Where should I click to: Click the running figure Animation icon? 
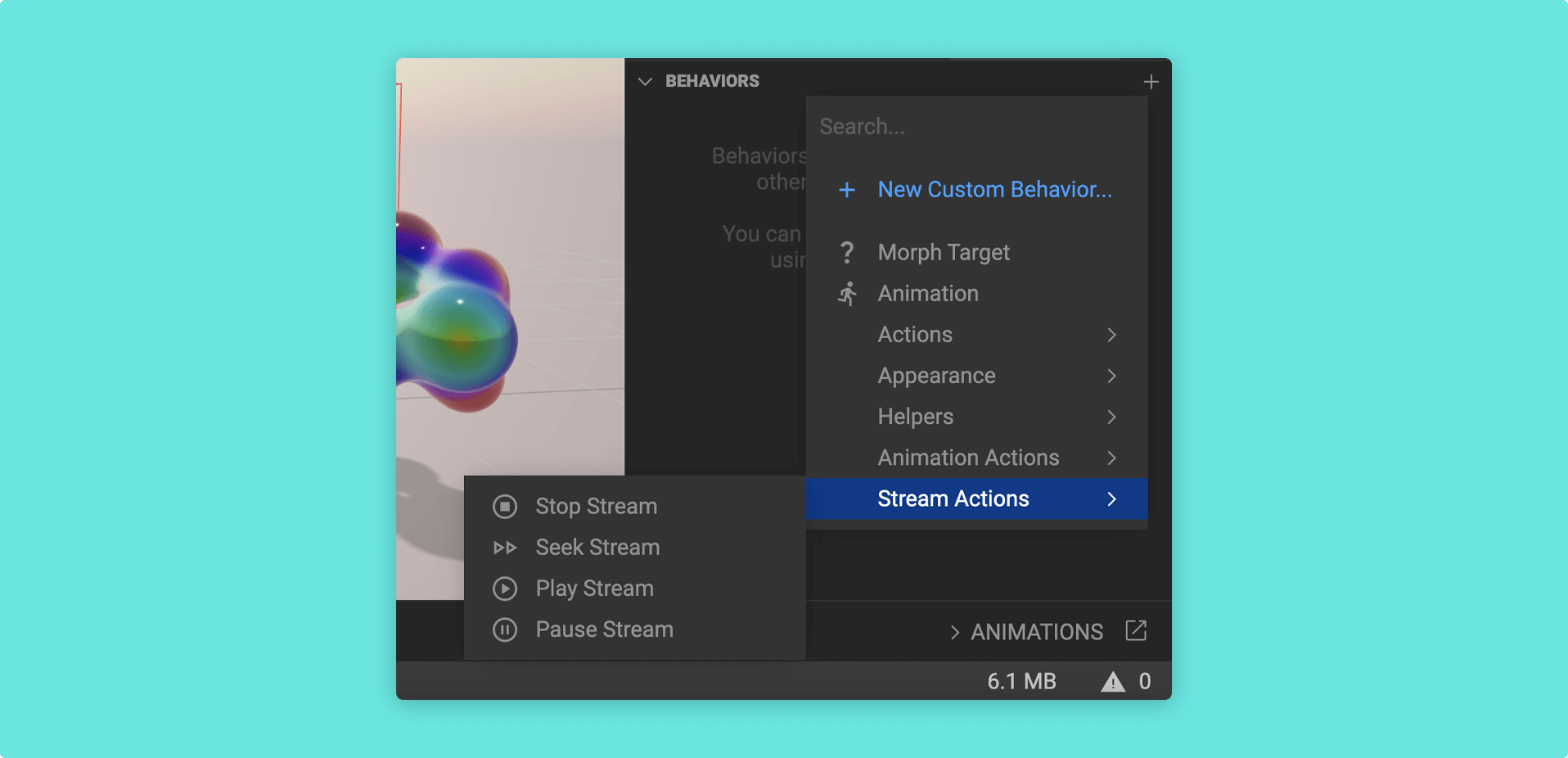point(847,294)
